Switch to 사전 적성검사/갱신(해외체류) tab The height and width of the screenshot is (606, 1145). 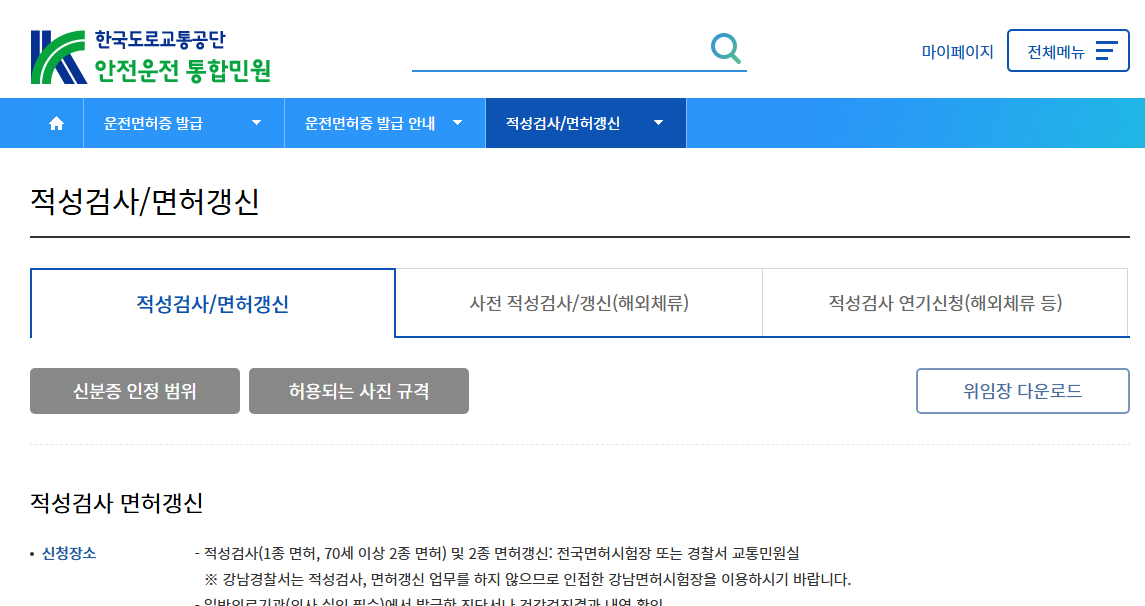point(579,303)
